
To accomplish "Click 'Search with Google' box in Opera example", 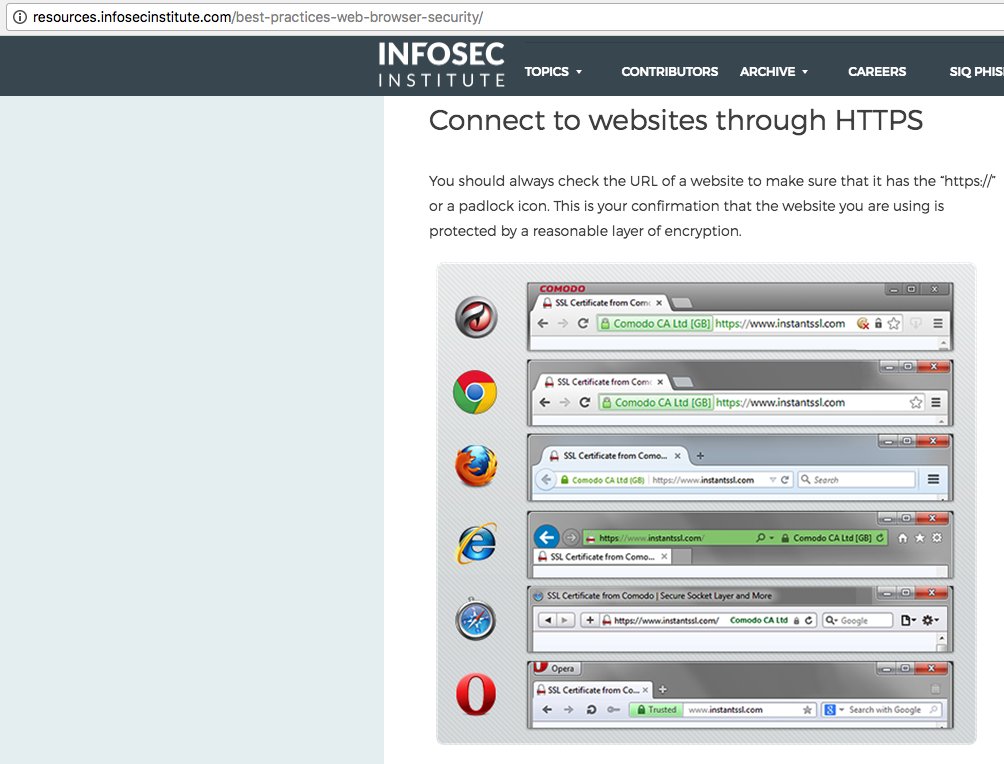I will [882, 710].
